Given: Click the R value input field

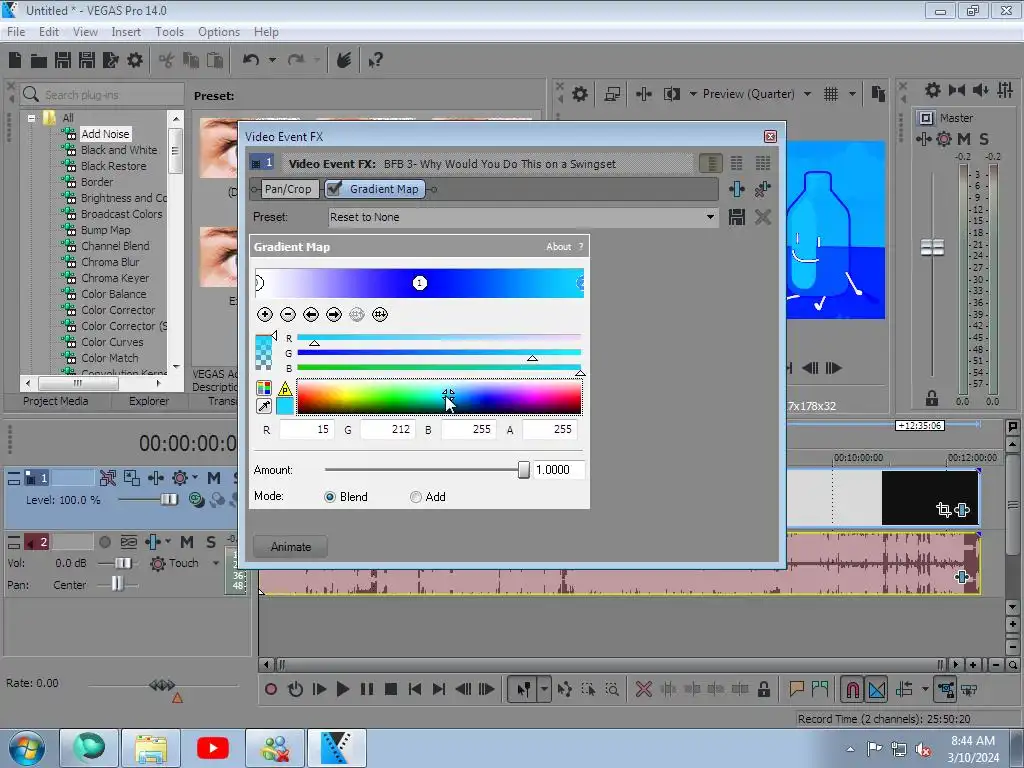Looking at the screenshot, I should pos(306,430).
